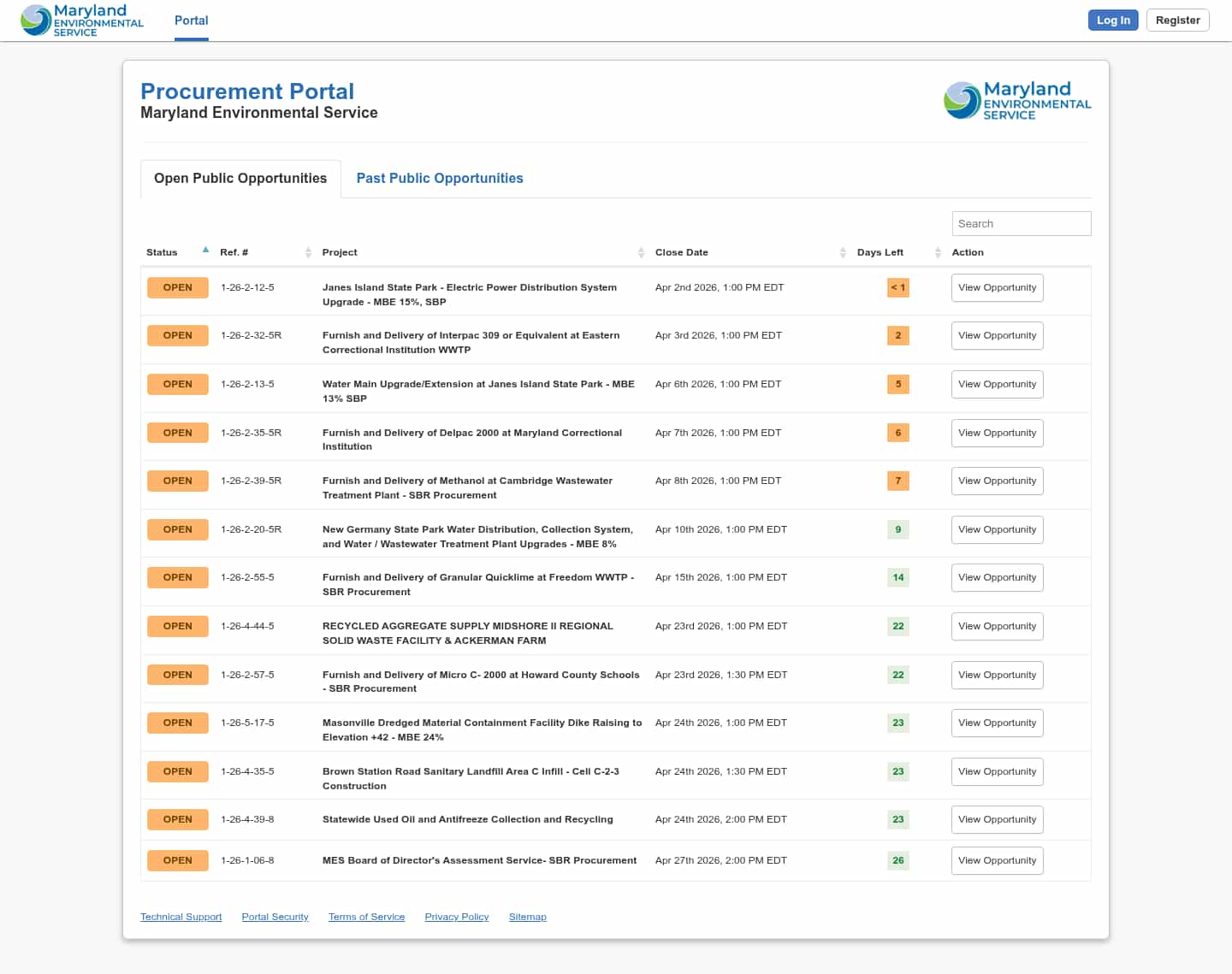1232x974 pixels.
Task: View Opportunity for Statewide Used Oil Recycling
Action: [x=997, y=819]
